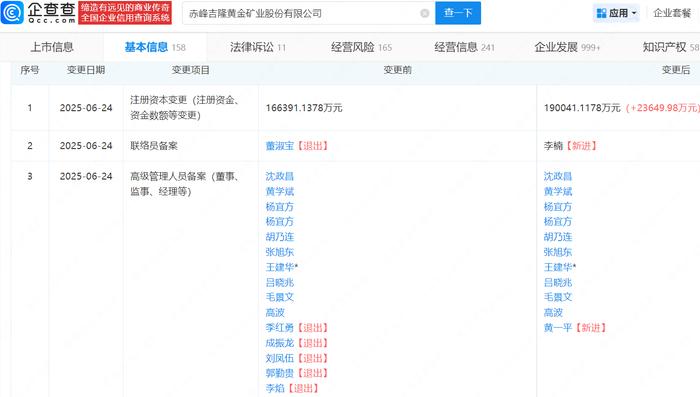
Task: Open the 经营信息 tab
Action: coord(464,47)
